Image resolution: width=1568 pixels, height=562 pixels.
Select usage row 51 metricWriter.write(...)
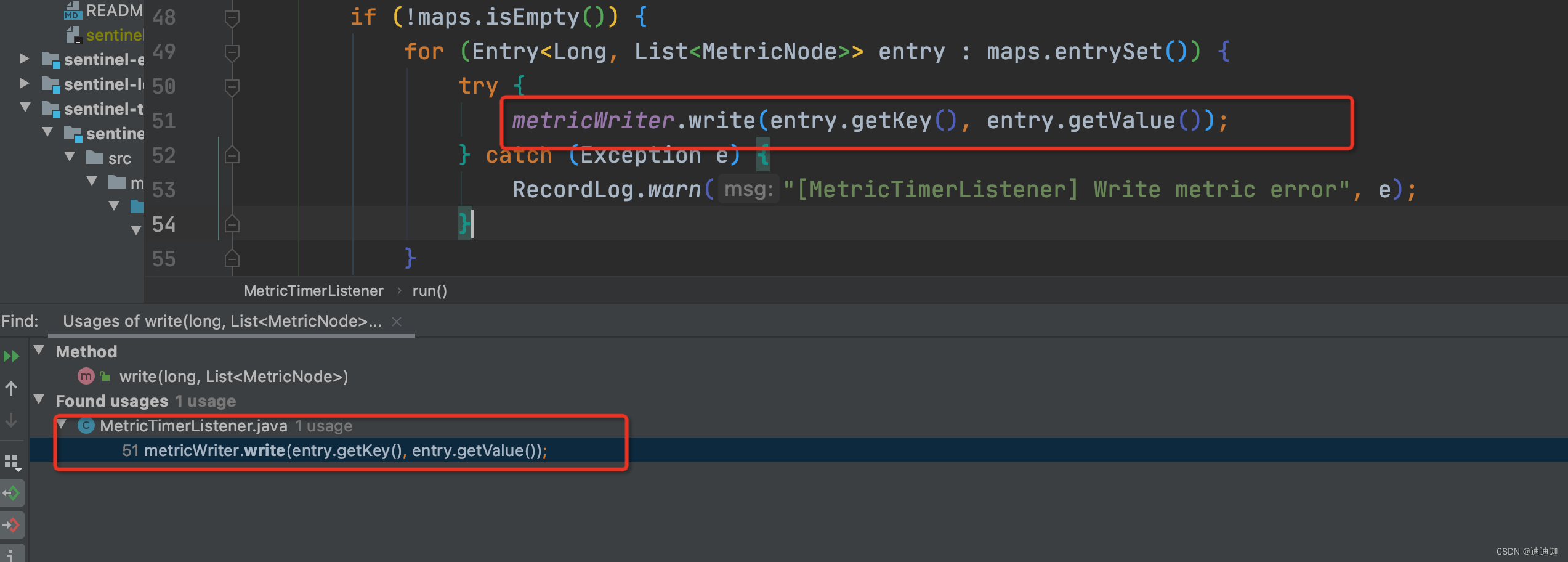pyautogui.click(x=798, y=450)
